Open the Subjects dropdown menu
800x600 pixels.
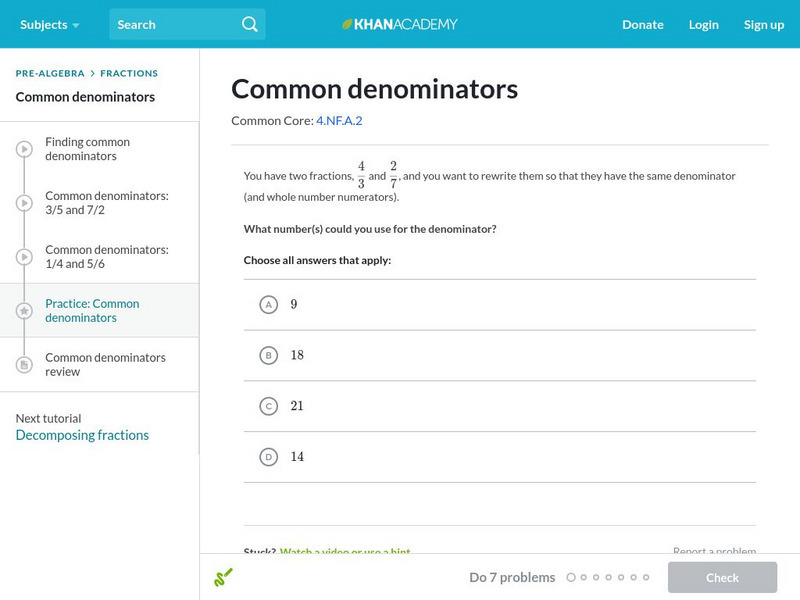click(49, 24)
